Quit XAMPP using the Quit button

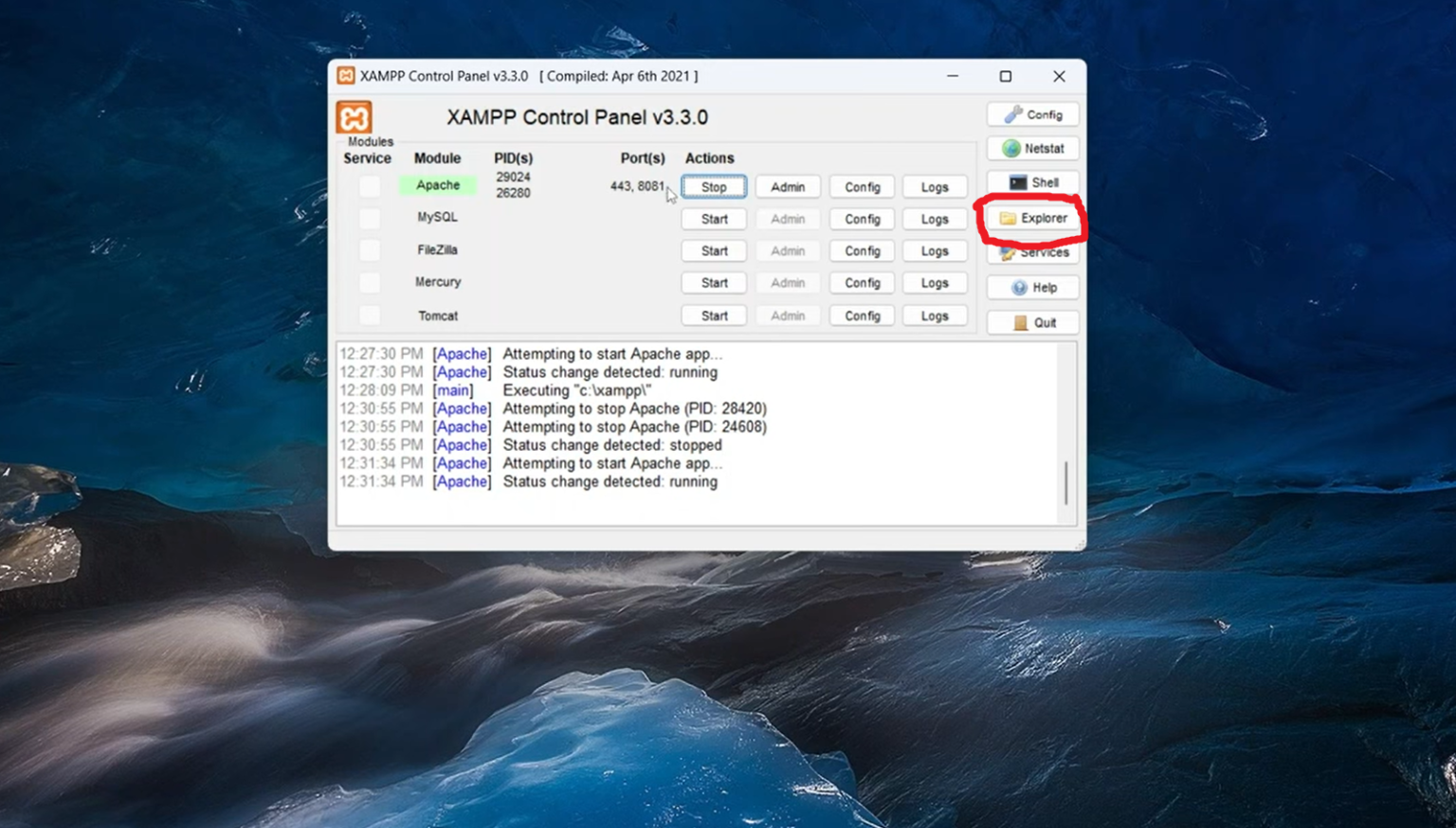[1033, 323]
